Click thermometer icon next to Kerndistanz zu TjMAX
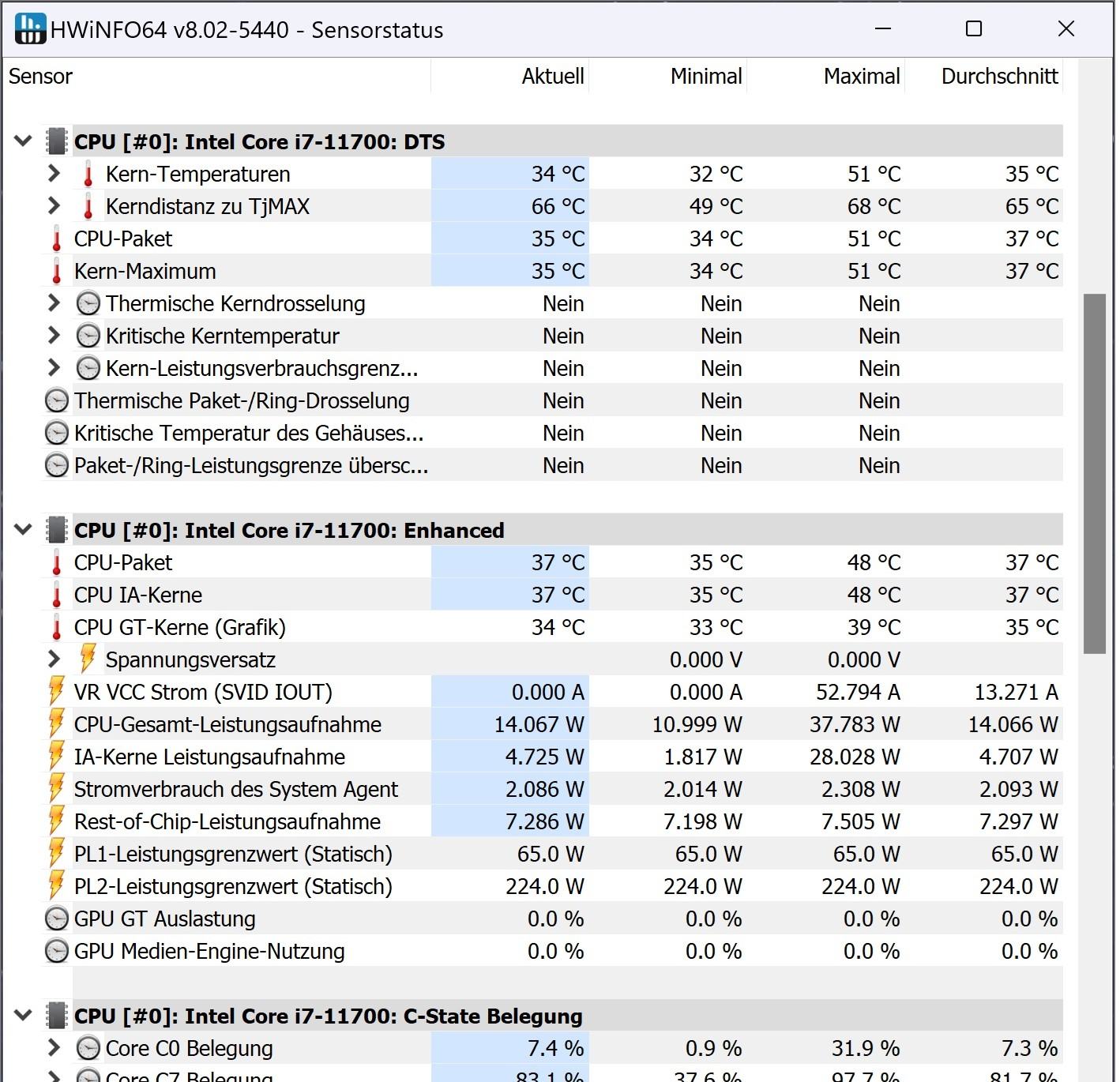The image size is (1120, 1082). pos(88,206)
